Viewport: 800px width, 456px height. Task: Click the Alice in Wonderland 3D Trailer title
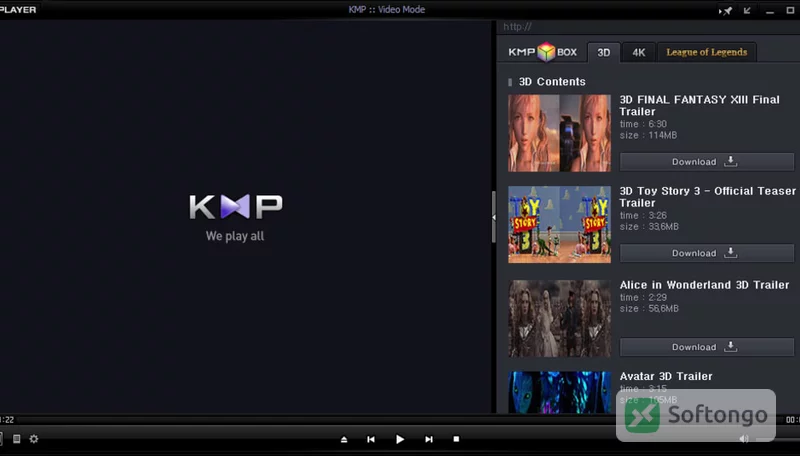(x=704, y=285)
